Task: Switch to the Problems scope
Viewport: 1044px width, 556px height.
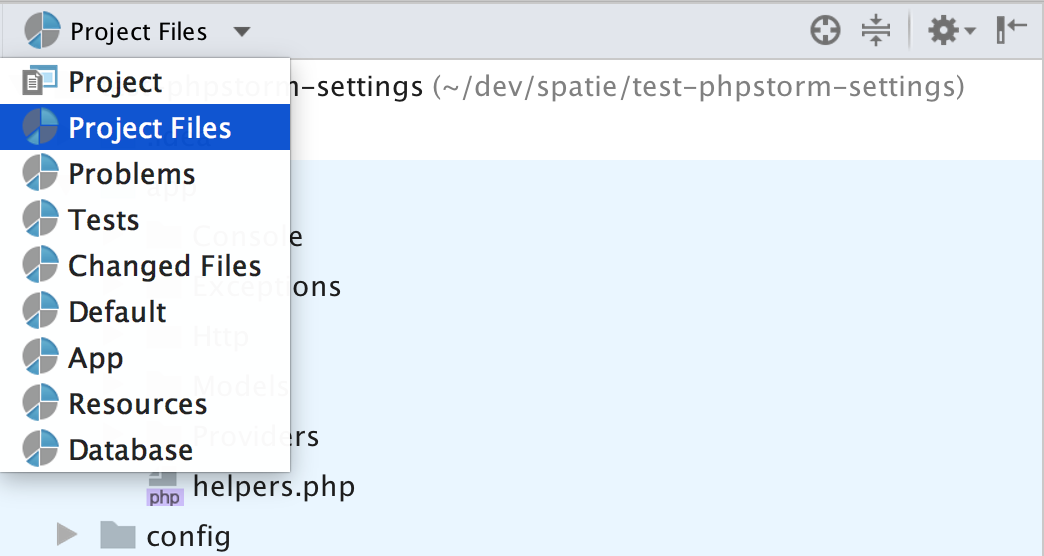Action: click(x=131, y=174)
